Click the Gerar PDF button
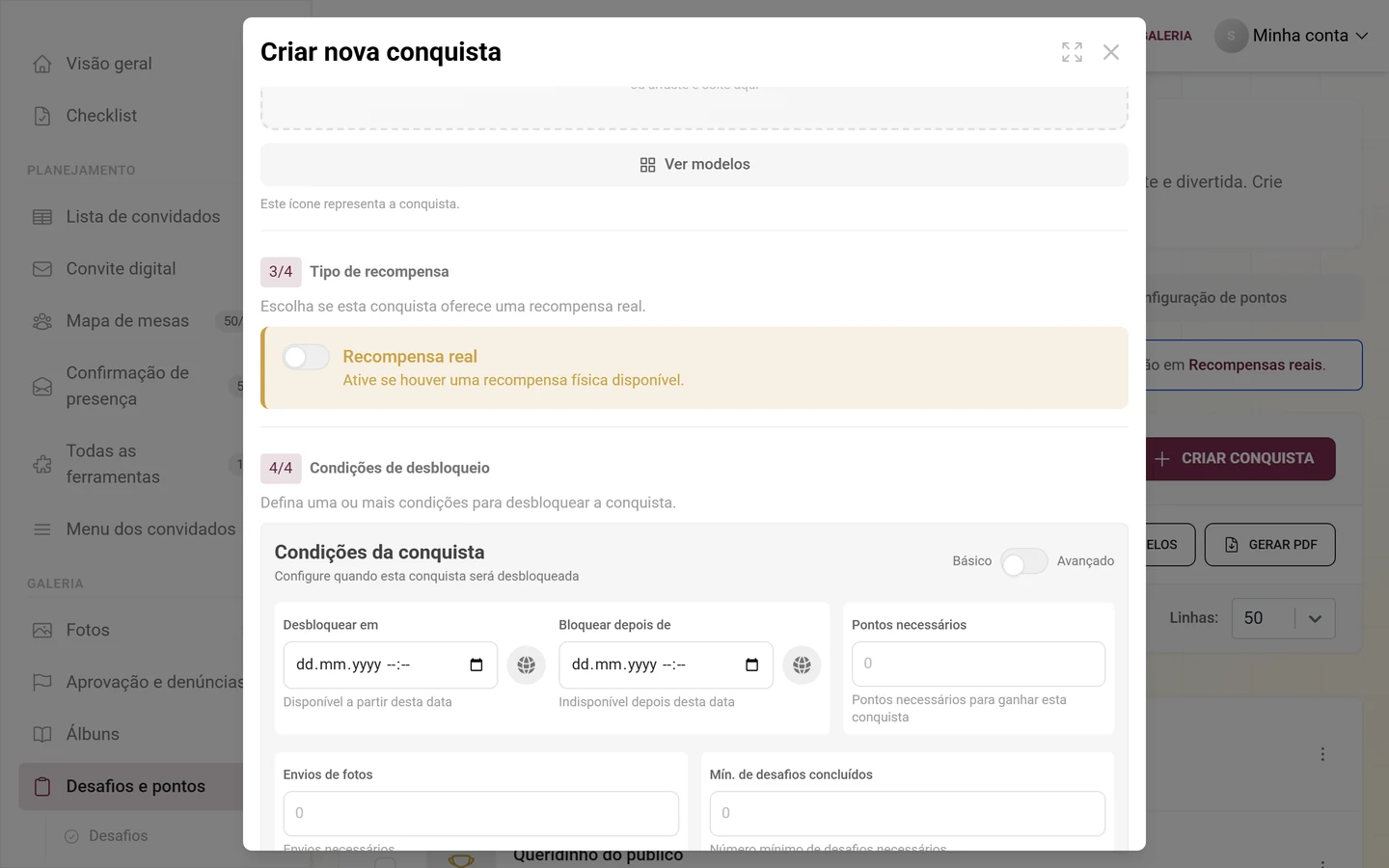This screenshot has width=1389, height=868. 1269,545
